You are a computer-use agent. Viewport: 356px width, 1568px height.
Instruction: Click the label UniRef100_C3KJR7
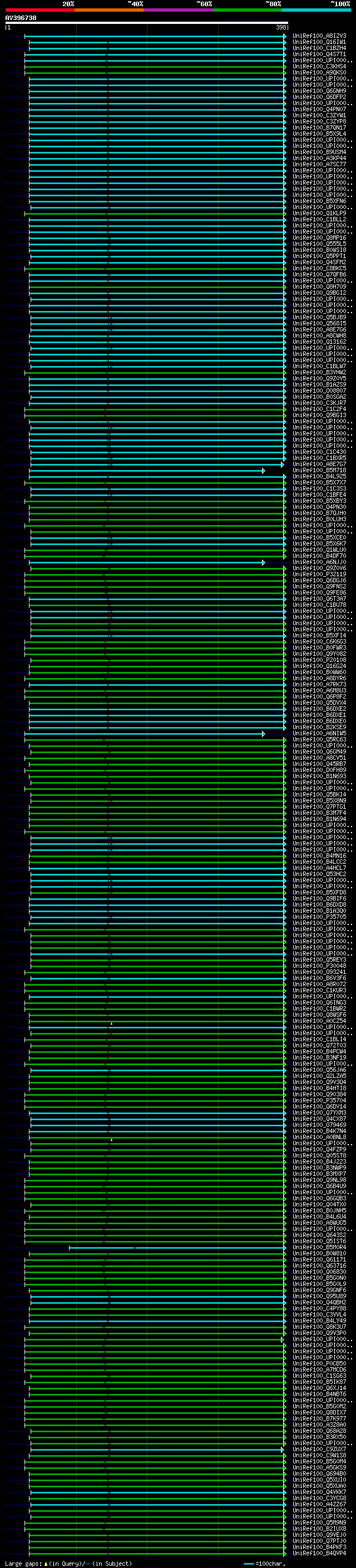319,403
